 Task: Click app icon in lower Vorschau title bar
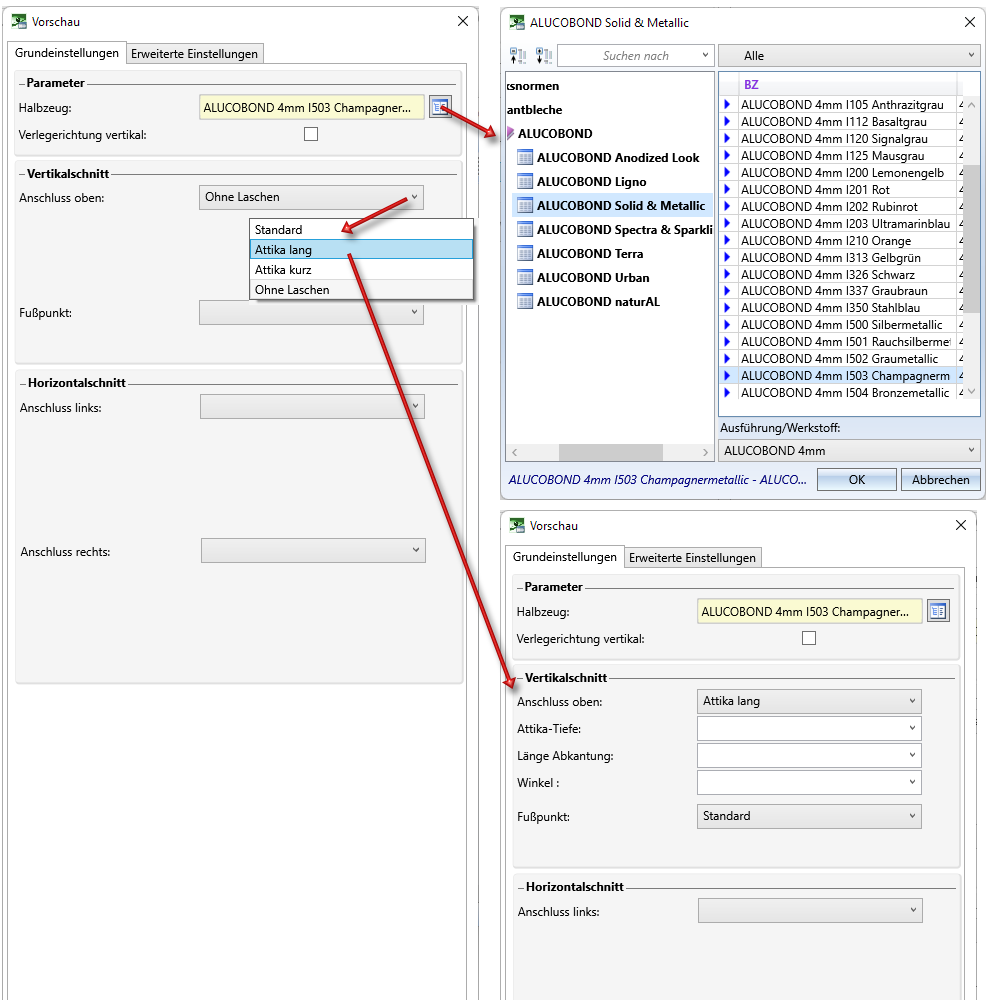pos(517,526)
